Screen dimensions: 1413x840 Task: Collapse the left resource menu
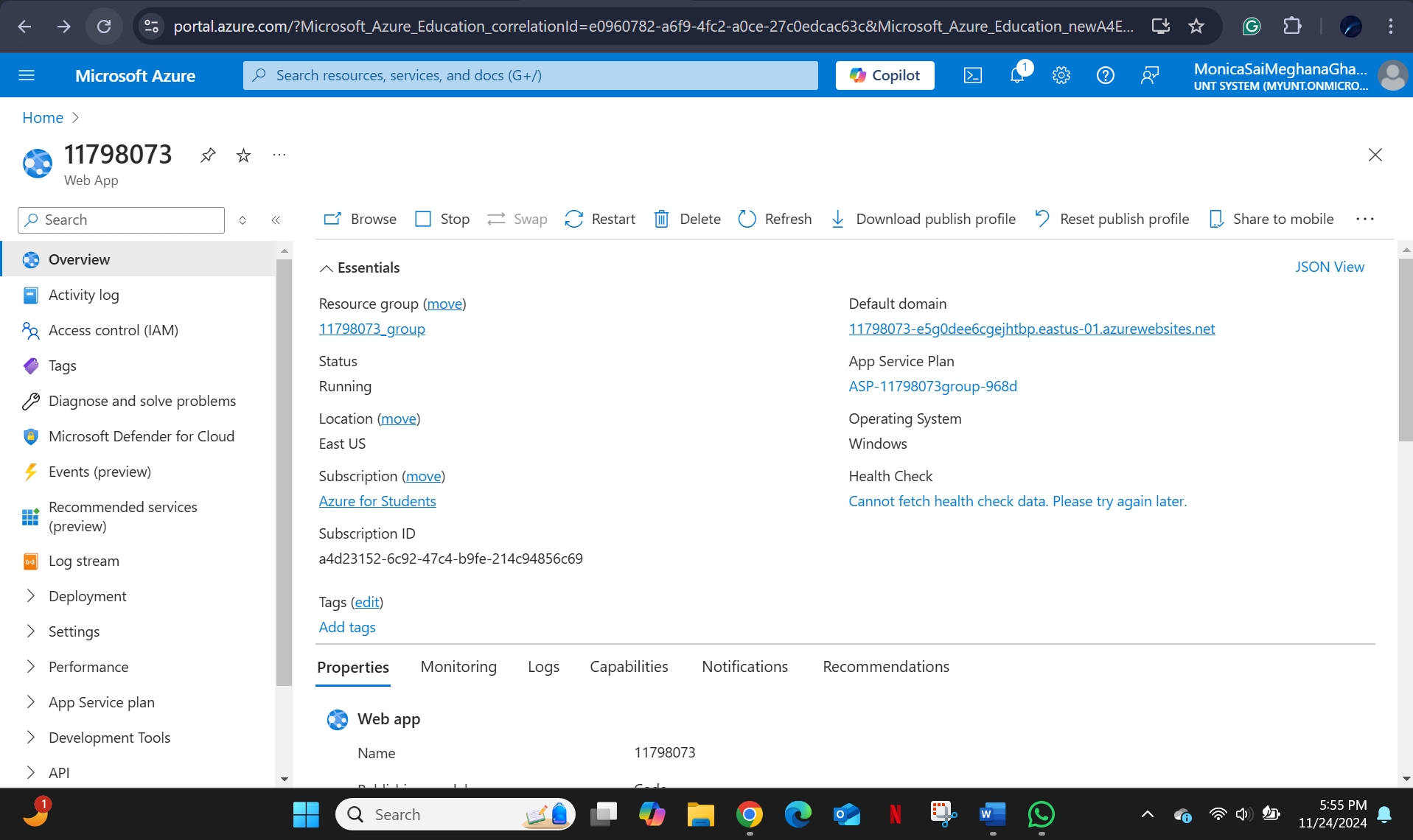[x=276, y=220]
